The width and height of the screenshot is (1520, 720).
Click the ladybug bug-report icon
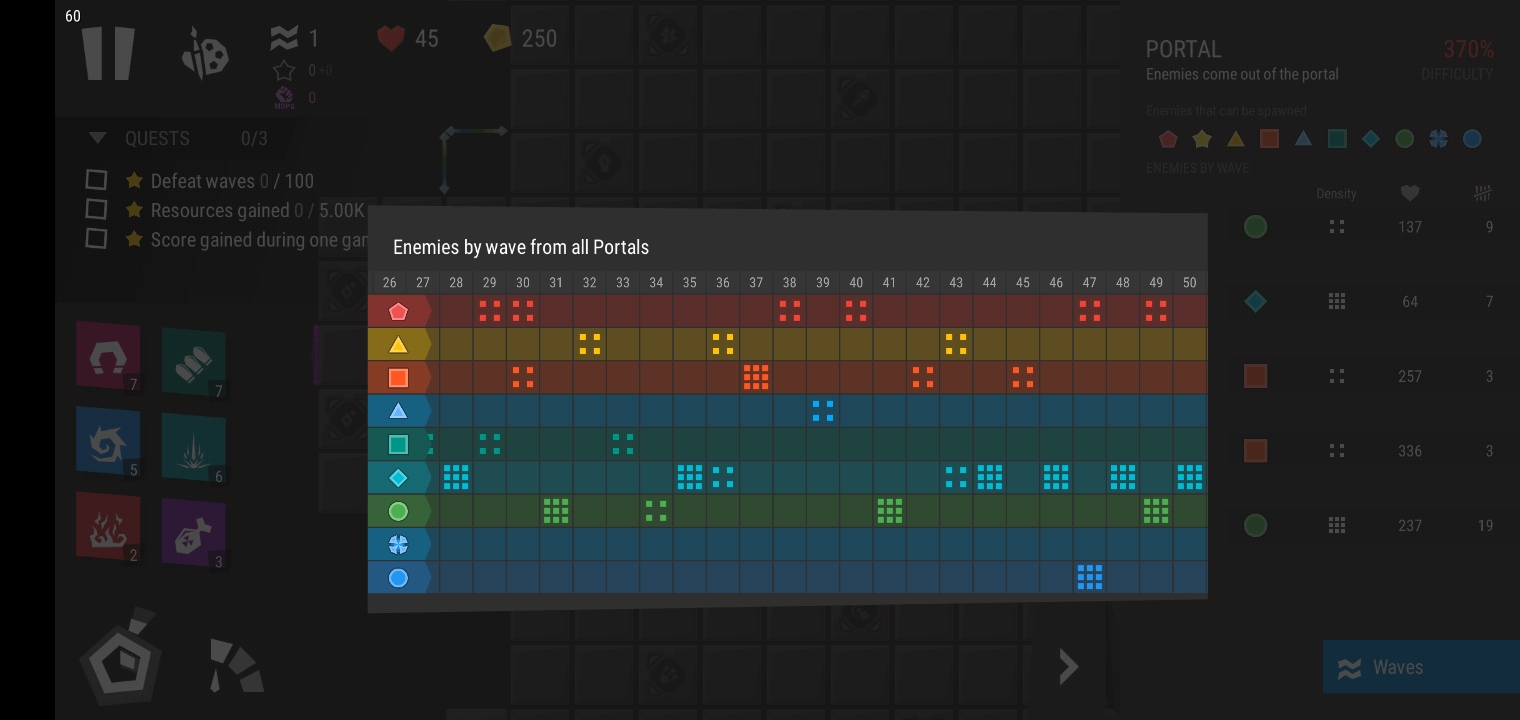click(x=205, y=53)
